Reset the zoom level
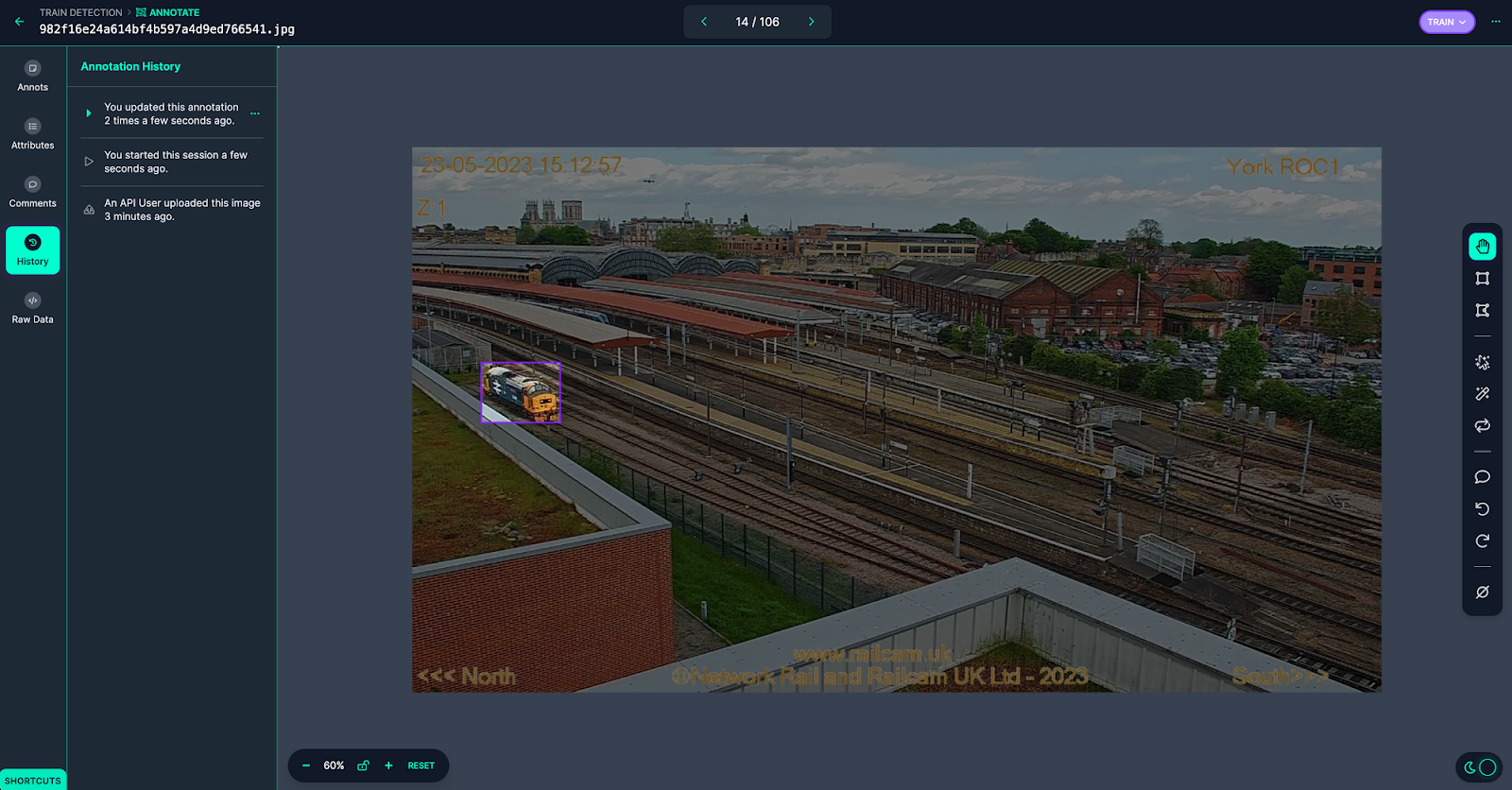This screenshot has width=1512, height=790. coord(421,765)
